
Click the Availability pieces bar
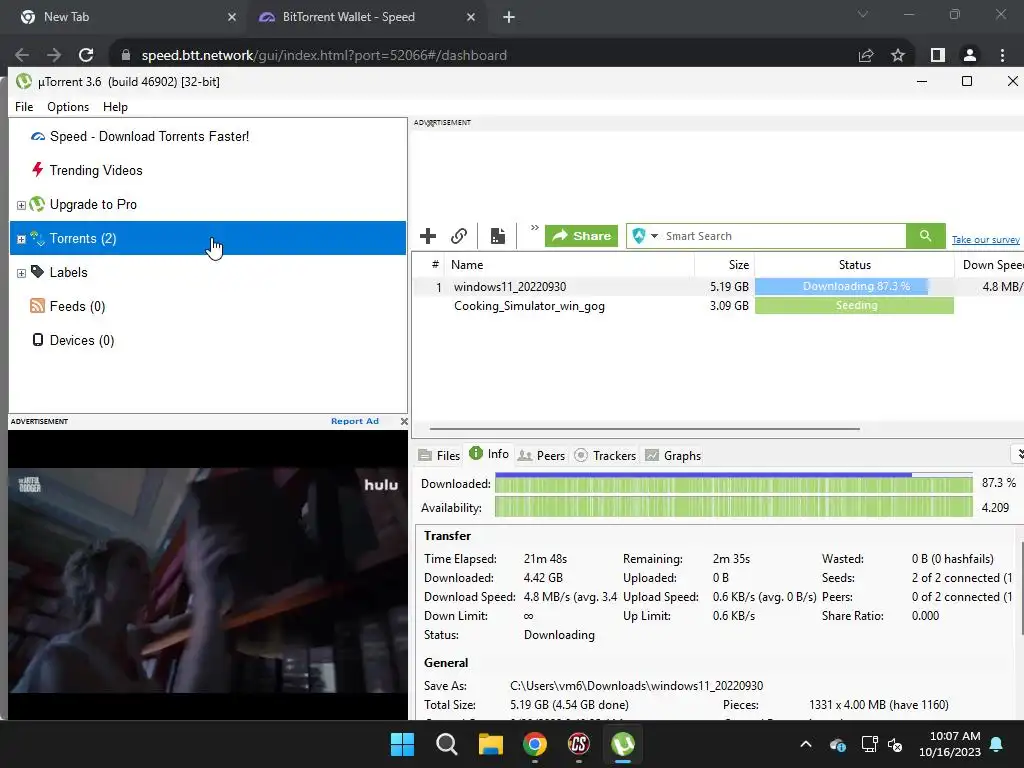733,507
